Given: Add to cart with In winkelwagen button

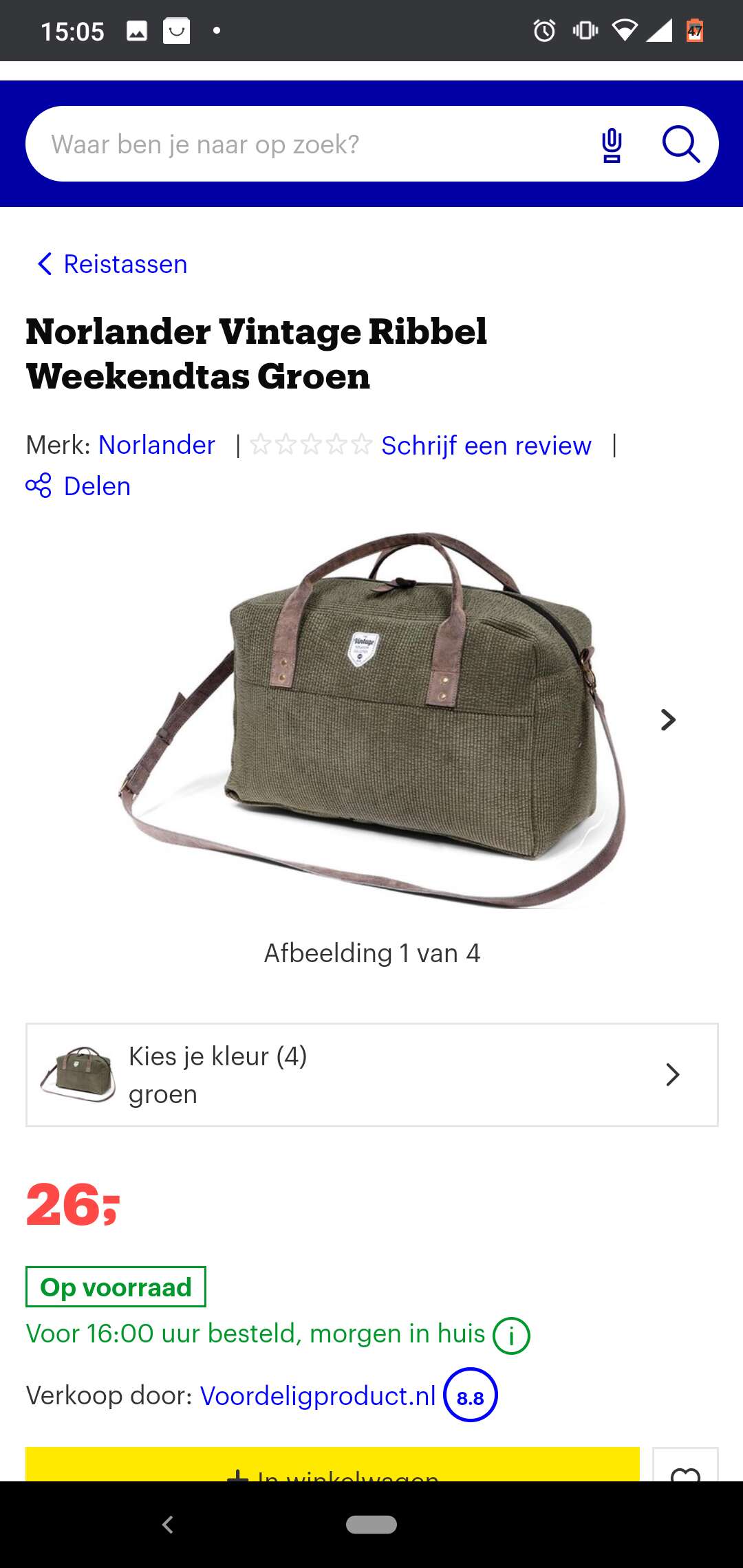Looking at the screenshot, I should (332, 1465).
